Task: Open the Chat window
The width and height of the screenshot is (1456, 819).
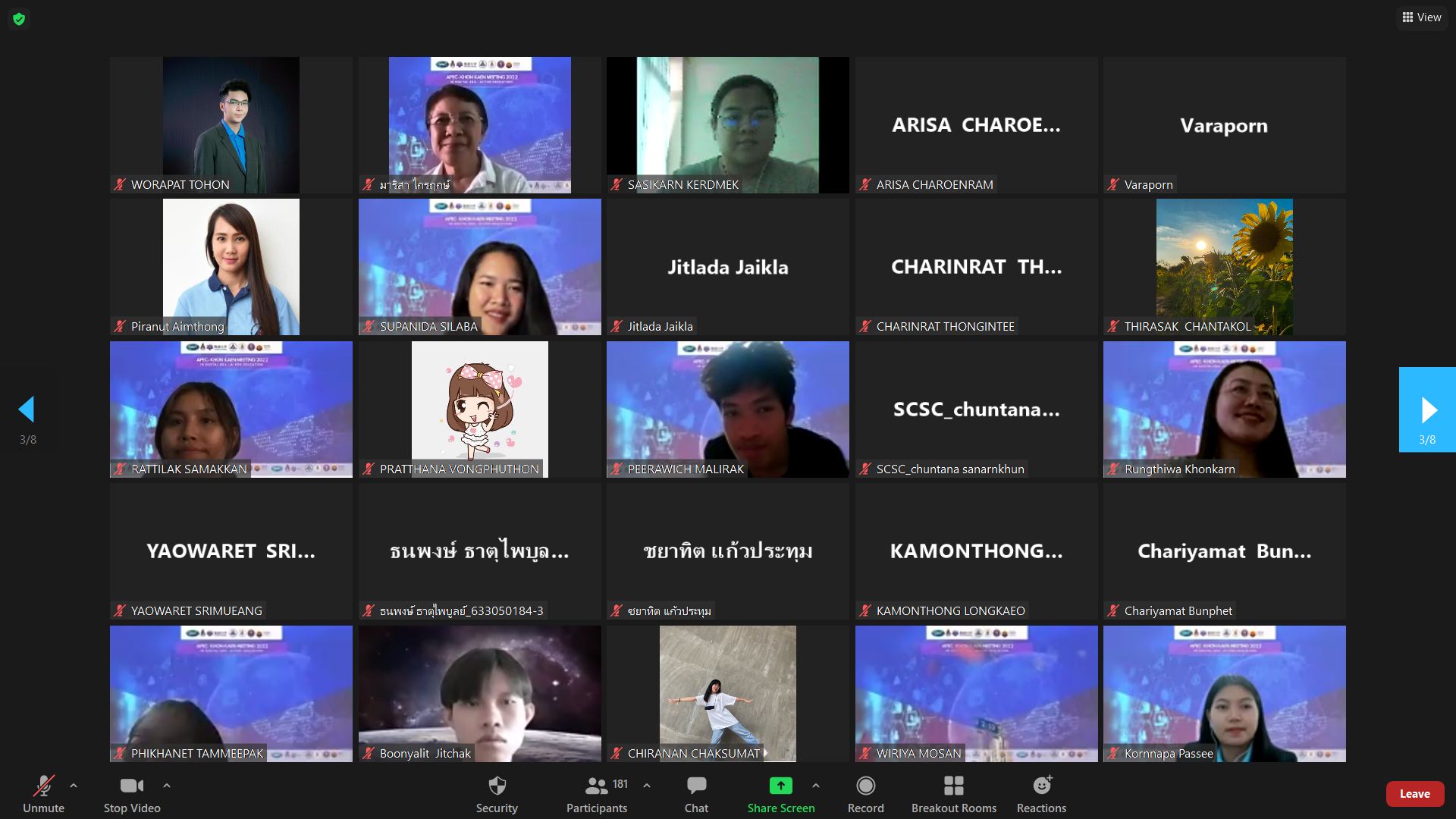Action: (696, 794)
